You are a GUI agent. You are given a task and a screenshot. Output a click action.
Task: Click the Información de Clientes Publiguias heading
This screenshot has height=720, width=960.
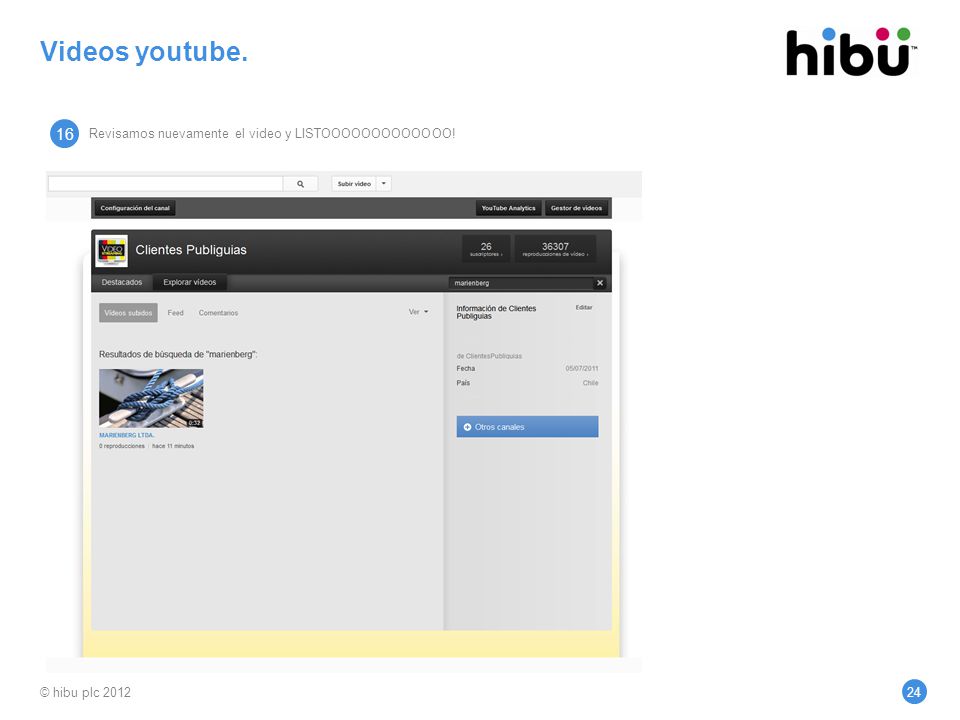[x=496, y=312]
